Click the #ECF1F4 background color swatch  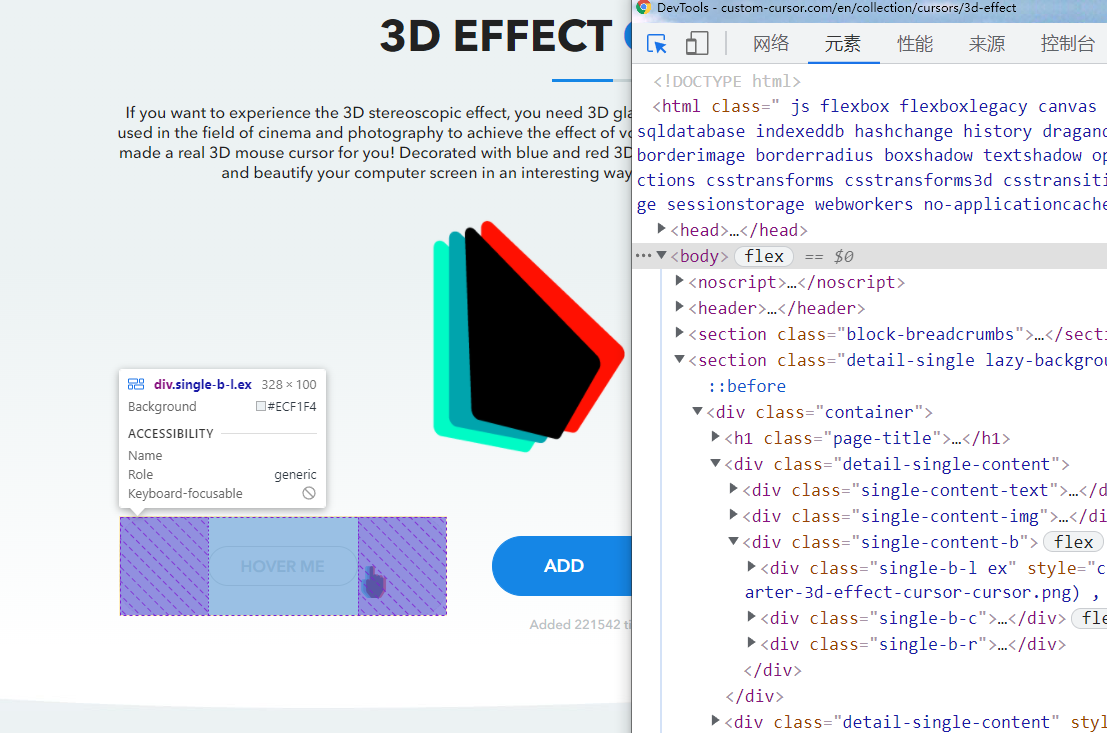(261, 406)
